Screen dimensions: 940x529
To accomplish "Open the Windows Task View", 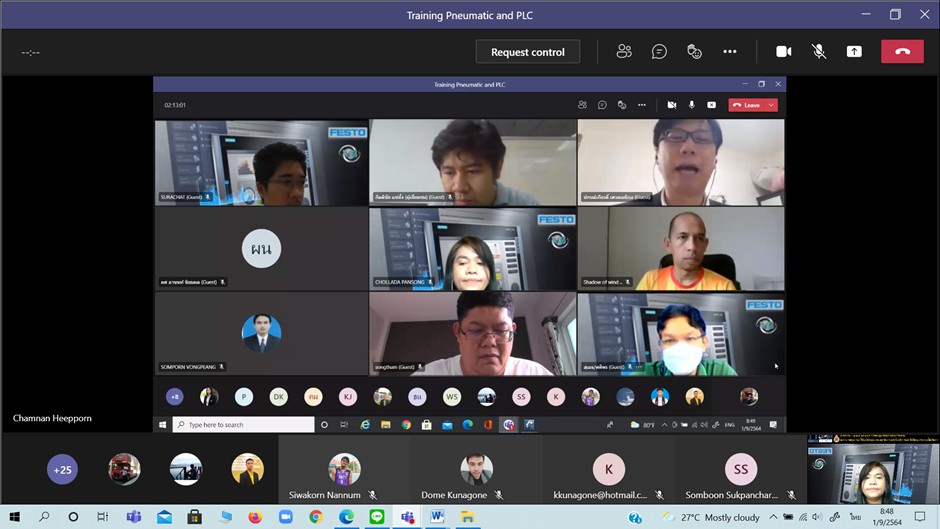I will 102,517.
